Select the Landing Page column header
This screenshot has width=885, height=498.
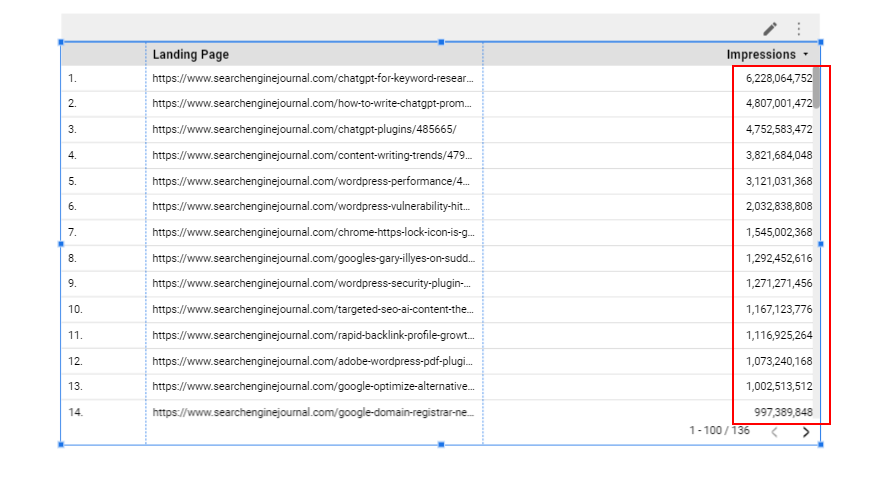190,55
